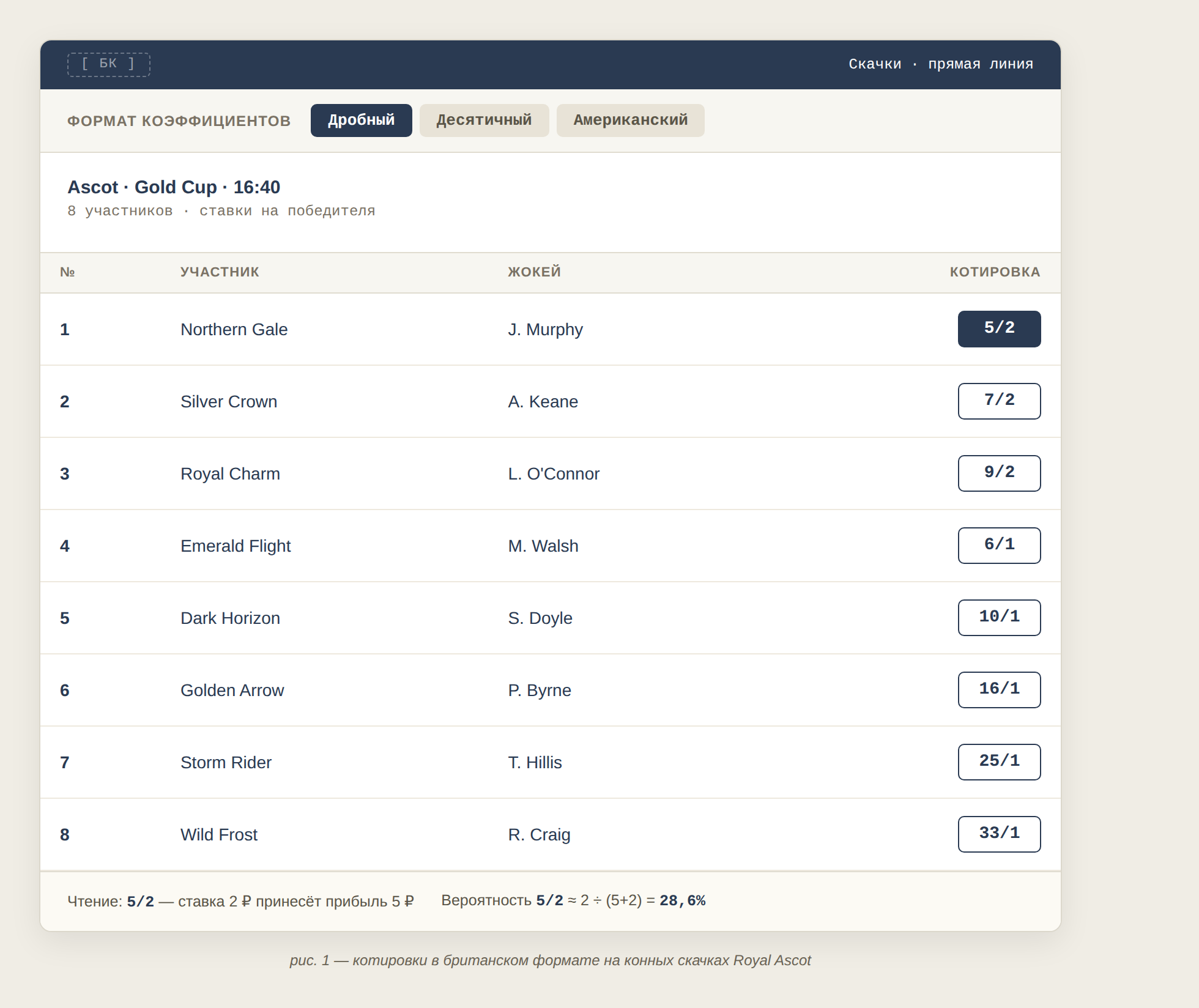The height and width of the screenshot is (1008, 1199).
Task: Click the БК logo placeholder
Action: (x=108, y=64)
